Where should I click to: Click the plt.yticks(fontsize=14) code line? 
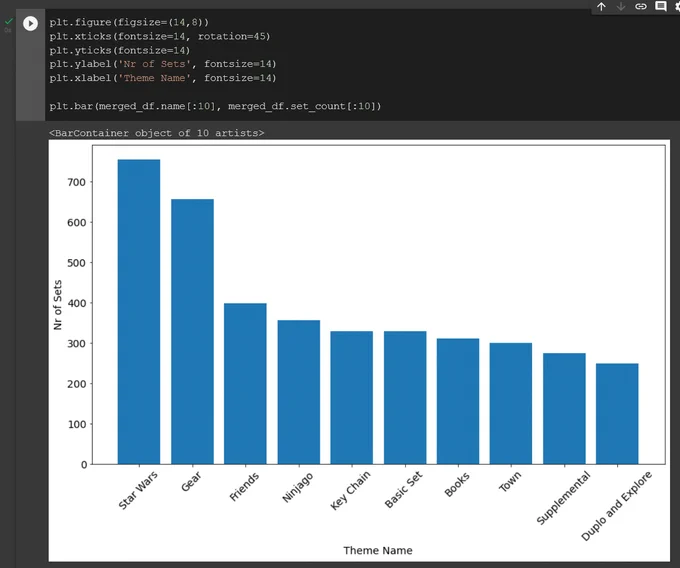click(120, 50)
